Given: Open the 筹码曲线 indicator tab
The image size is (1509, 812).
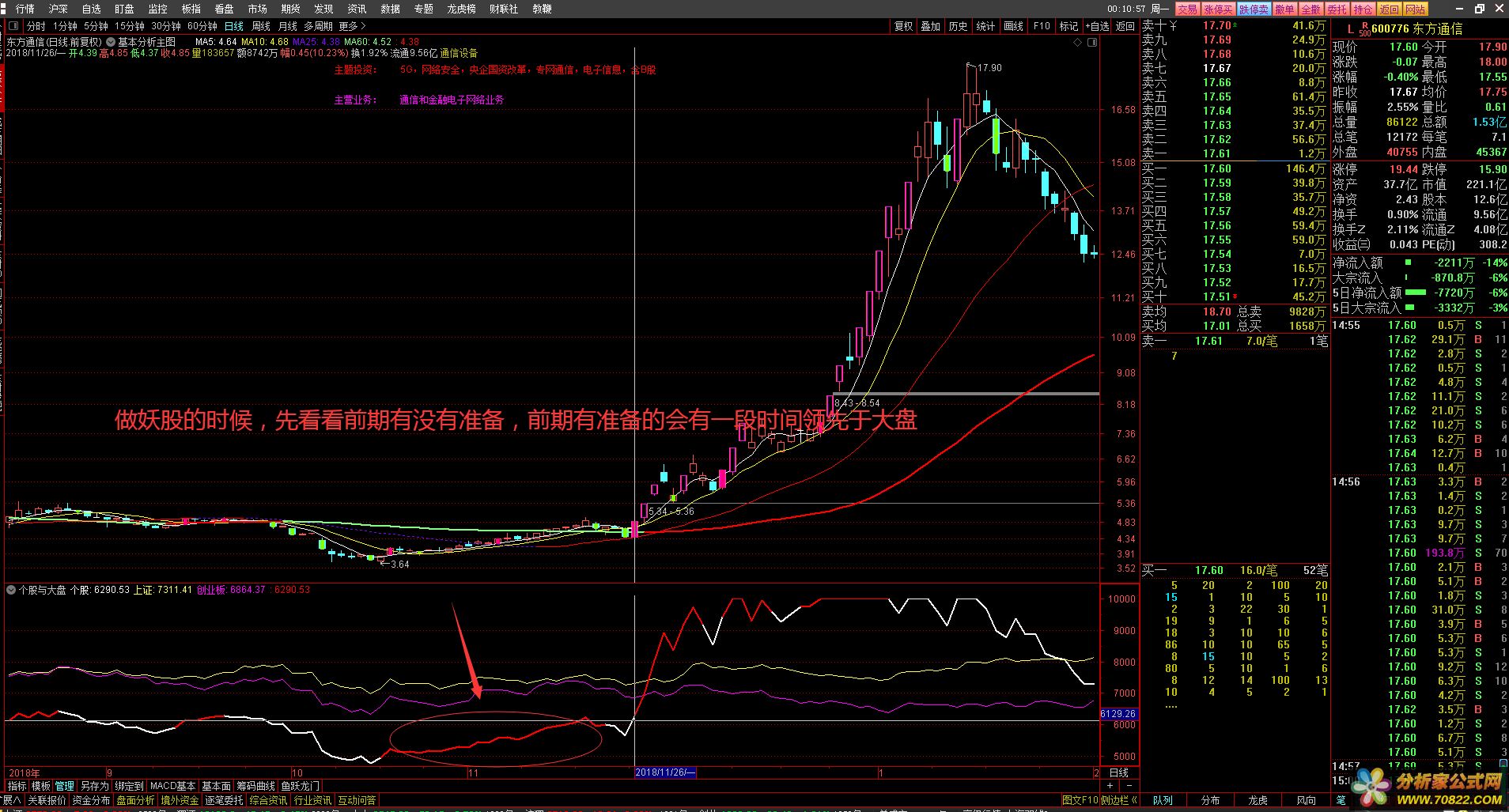Looking at the screenshot, I should coord(255,786).
